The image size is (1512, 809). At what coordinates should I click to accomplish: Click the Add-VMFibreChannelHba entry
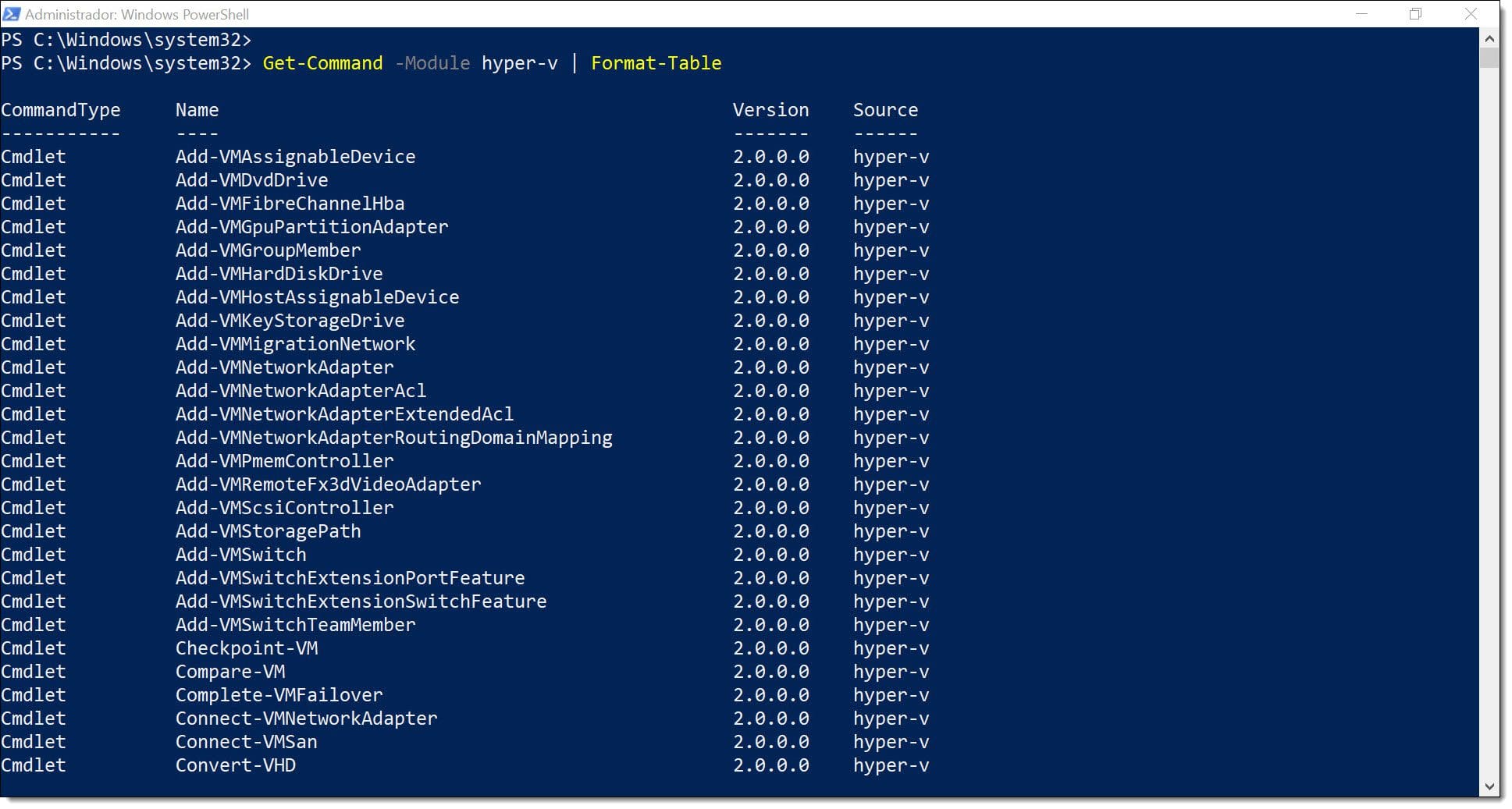(290, 204)
